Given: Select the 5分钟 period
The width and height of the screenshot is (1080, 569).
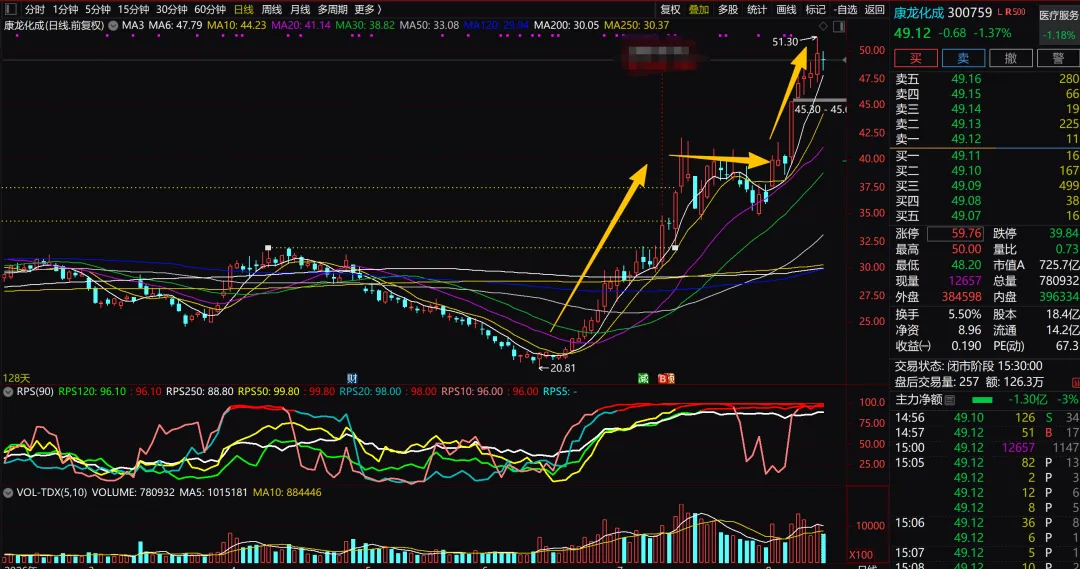Looking at the screenshot, I should tap(98, 10).
